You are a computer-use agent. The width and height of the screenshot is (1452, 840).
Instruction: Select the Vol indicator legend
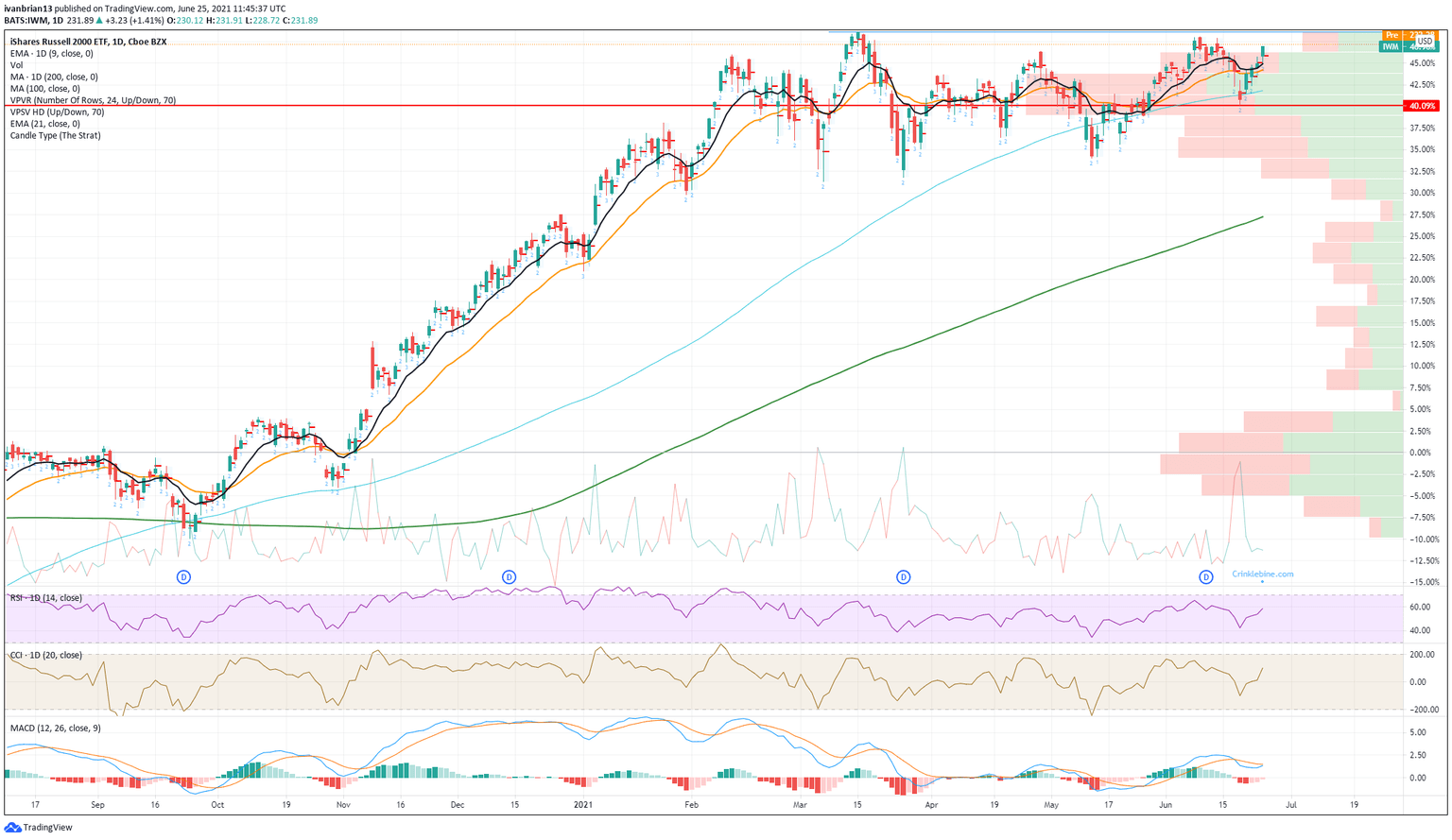16,65
